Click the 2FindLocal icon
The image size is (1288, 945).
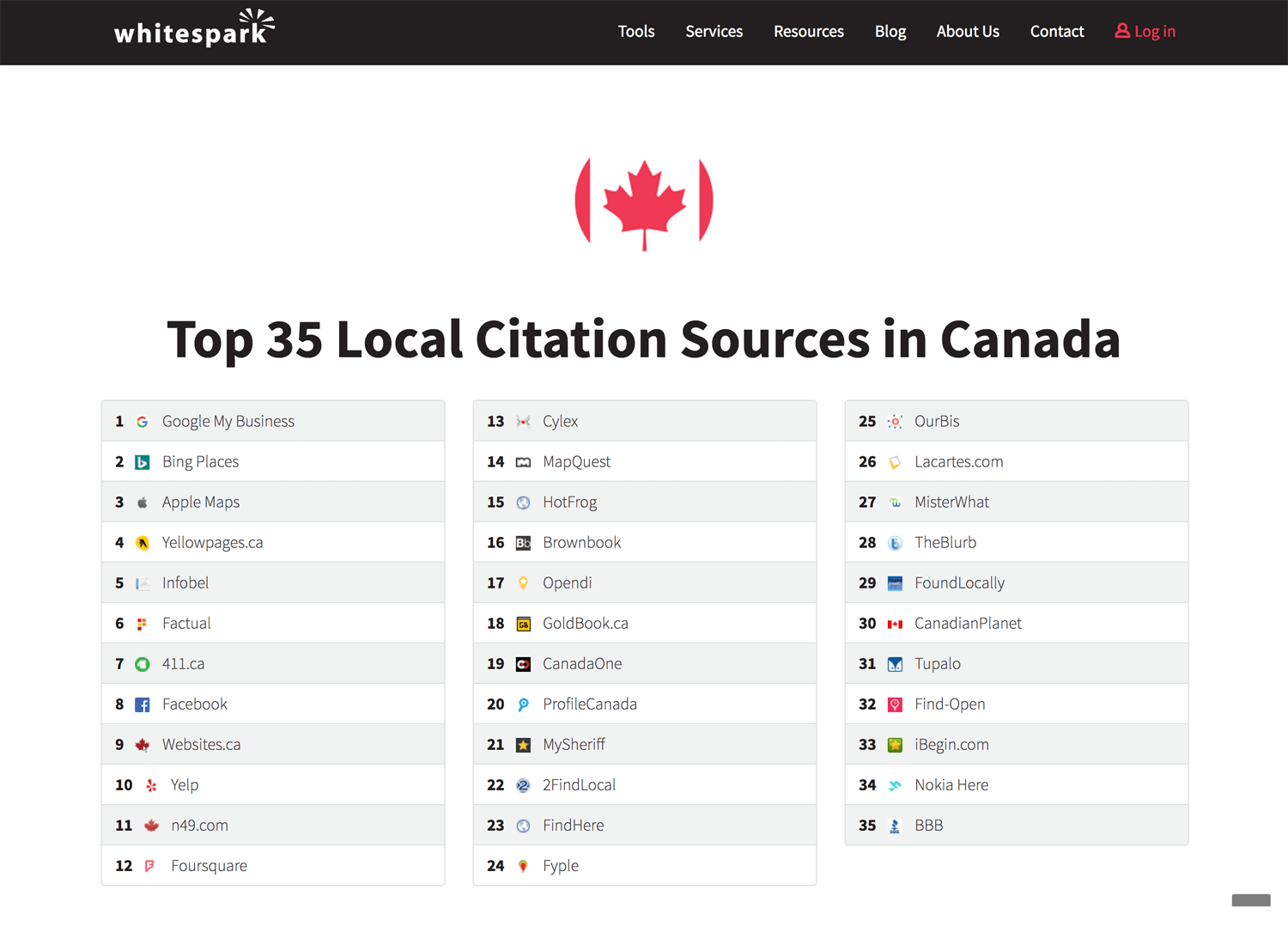[x=523, y=785]
